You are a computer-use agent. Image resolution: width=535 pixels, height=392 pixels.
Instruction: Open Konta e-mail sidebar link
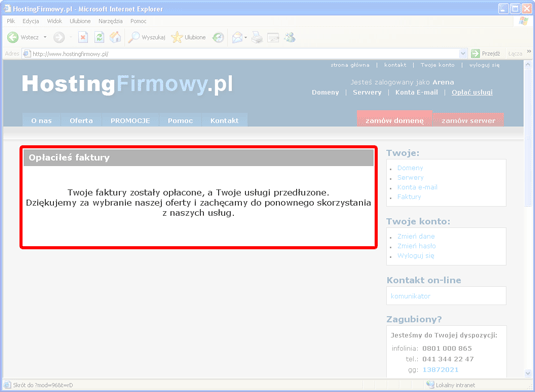click(x=417, y=187)
